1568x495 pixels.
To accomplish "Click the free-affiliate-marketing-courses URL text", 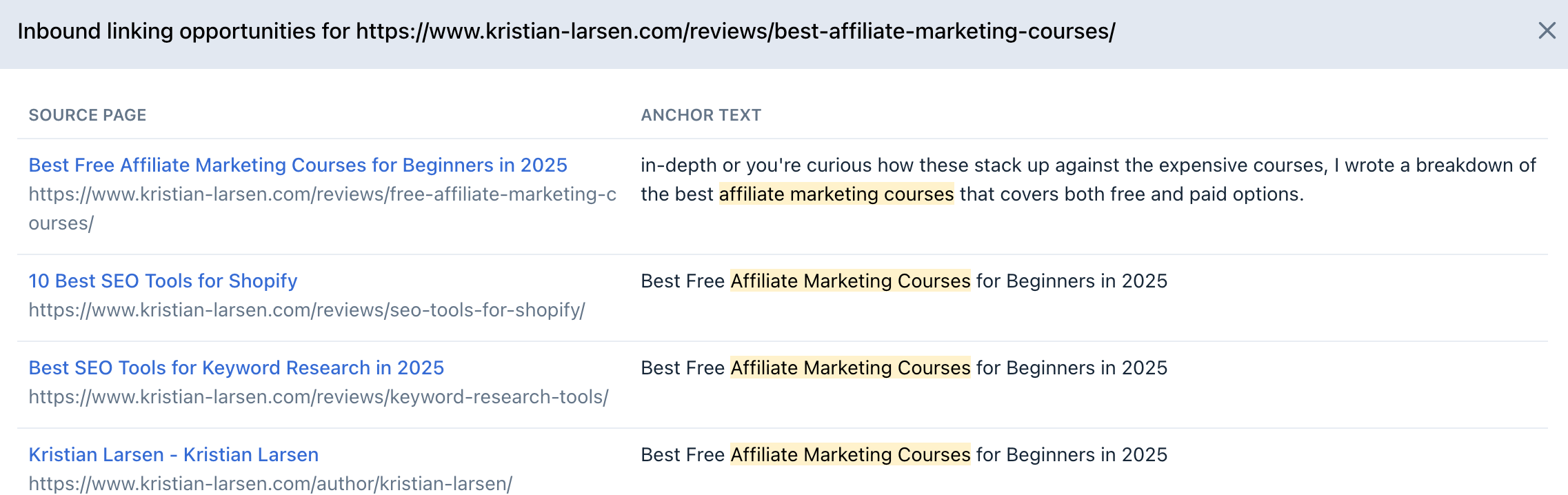I will 322,195.
